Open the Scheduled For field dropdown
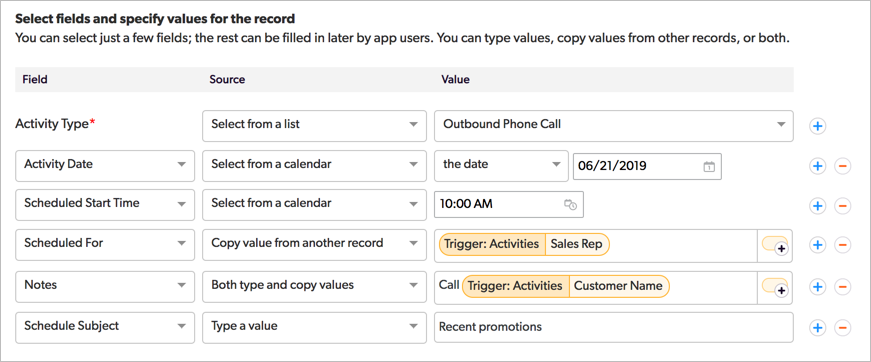 [x=105, y=245]
